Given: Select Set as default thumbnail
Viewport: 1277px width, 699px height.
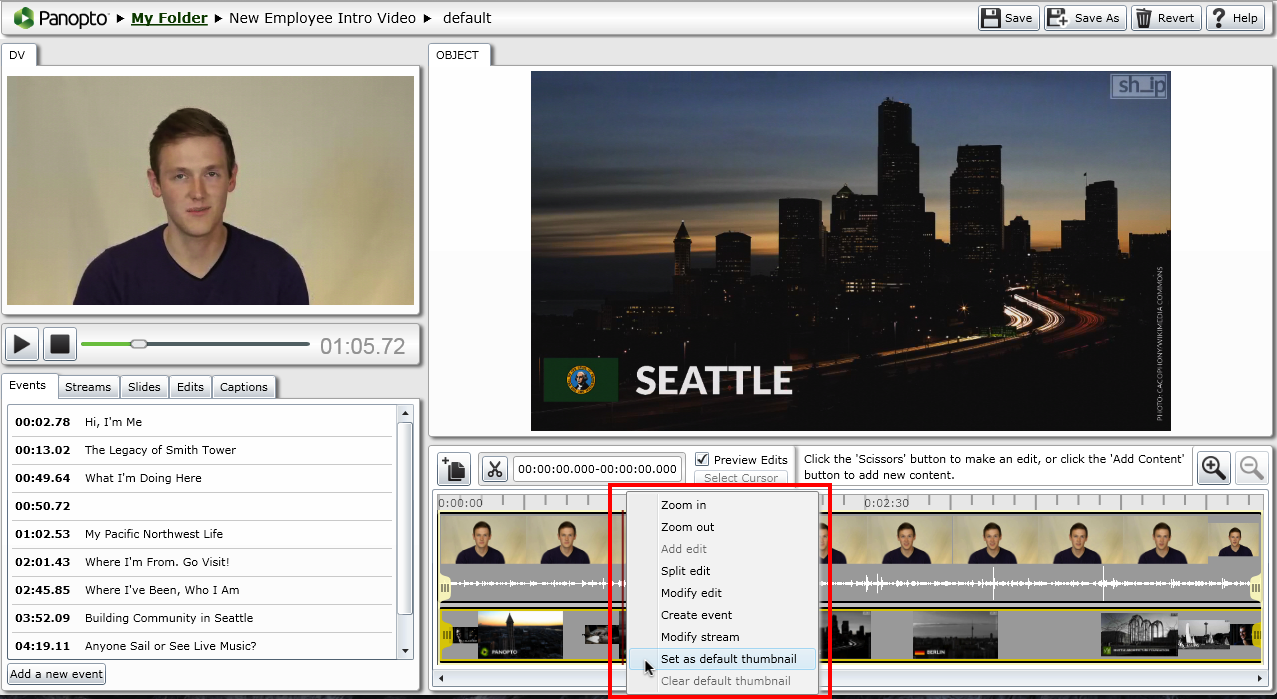Looking at the screenshot, I should point(722,659).
